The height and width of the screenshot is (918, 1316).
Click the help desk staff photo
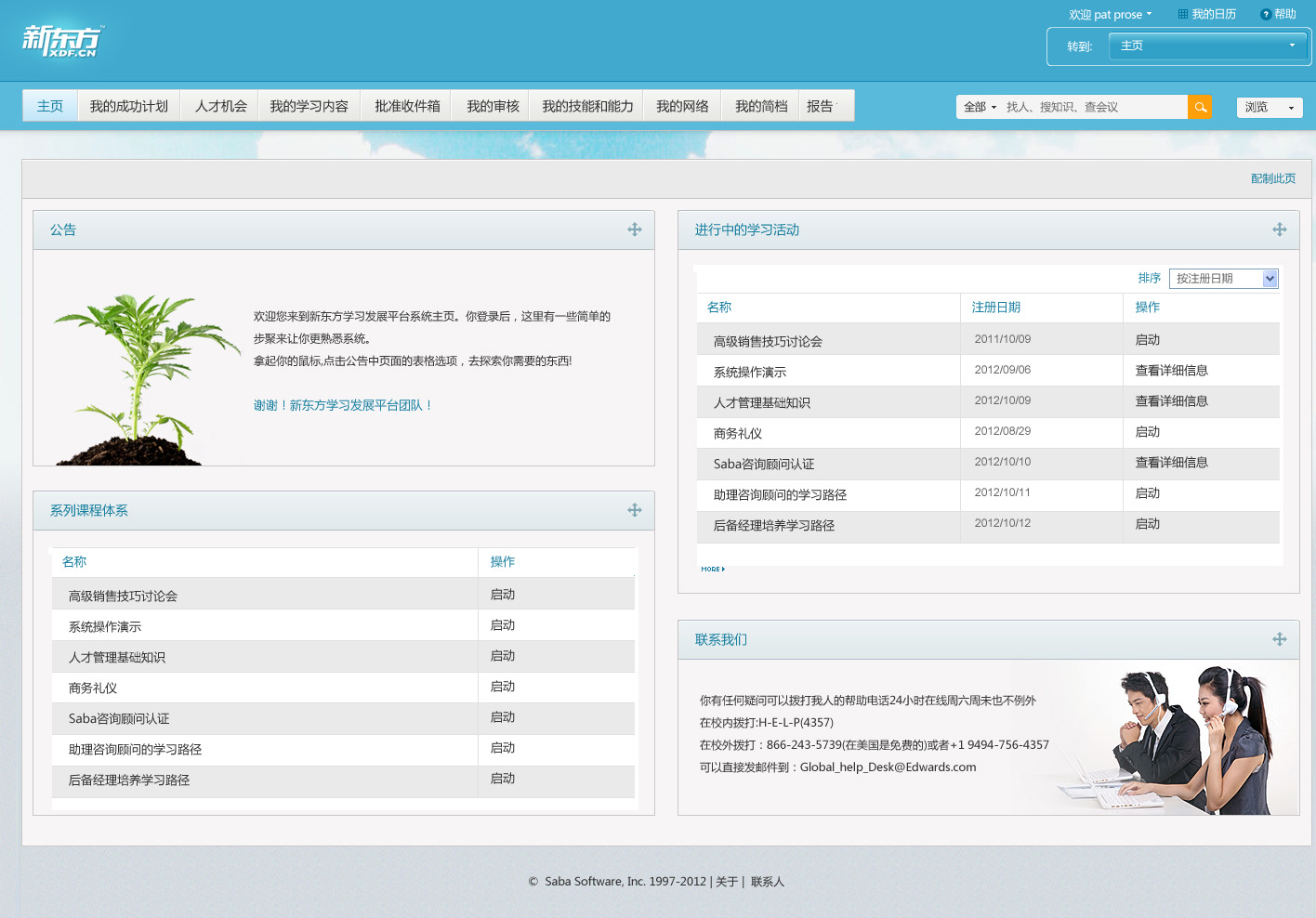[x=1176, y=741]
